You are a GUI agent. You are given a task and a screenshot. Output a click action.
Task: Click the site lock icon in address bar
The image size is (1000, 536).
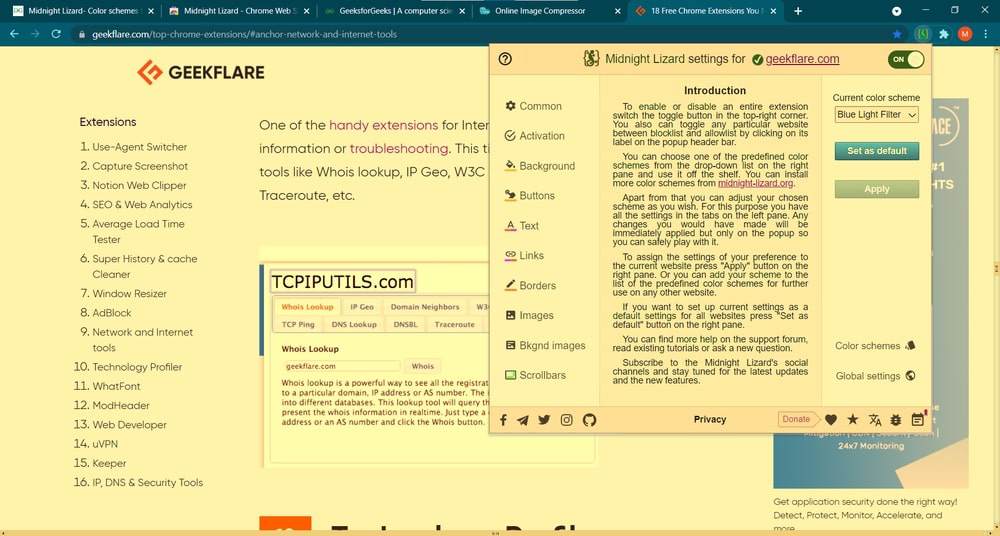81,34
